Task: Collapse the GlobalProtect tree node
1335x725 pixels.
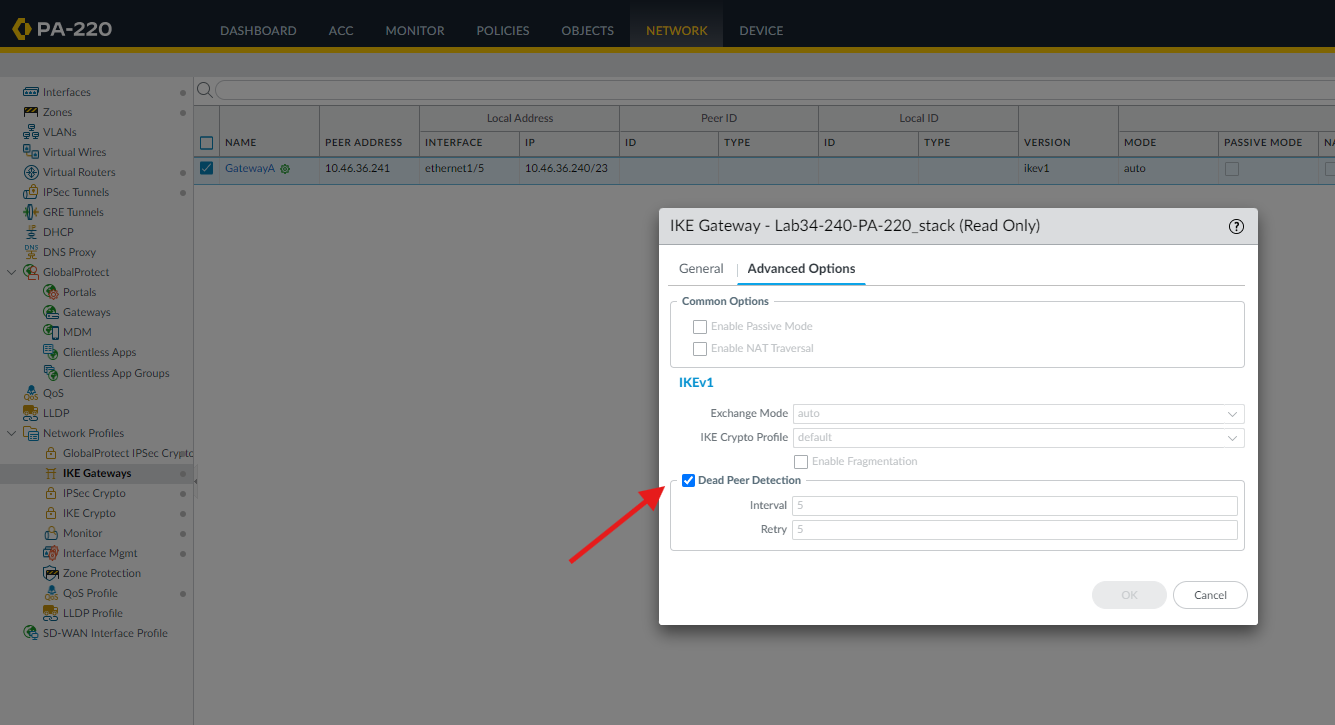Action: pos(12,272)
